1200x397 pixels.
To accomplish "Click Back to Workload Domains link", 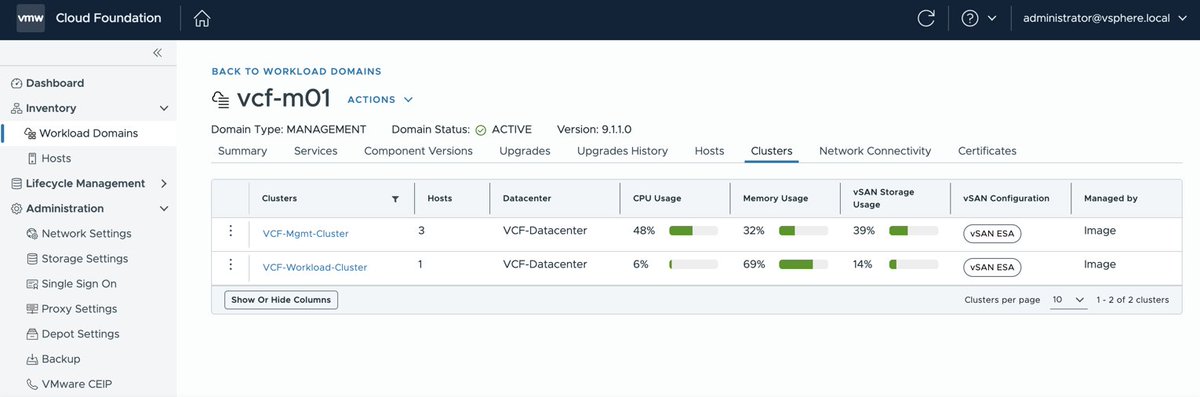I will pyautogui.click(x=296, y=72).
